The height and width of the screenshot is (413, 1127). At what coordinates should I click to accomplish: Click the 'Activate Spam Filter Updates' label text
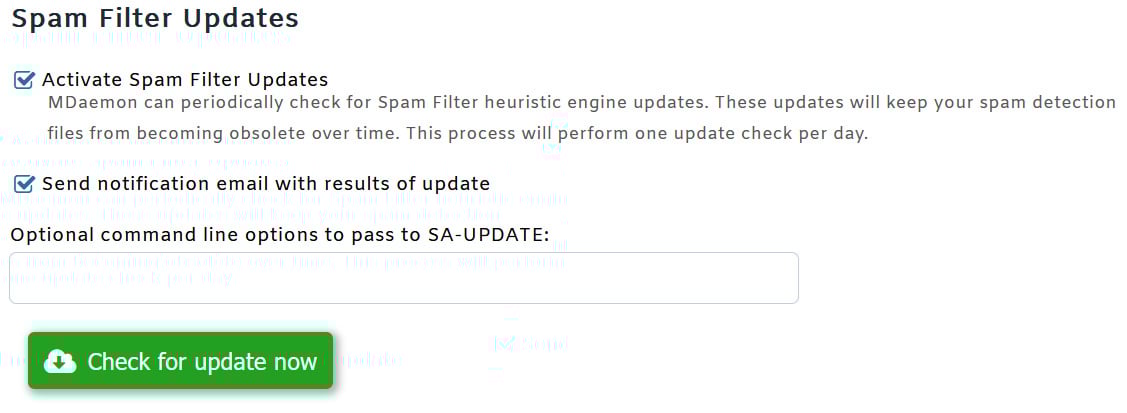185,80
